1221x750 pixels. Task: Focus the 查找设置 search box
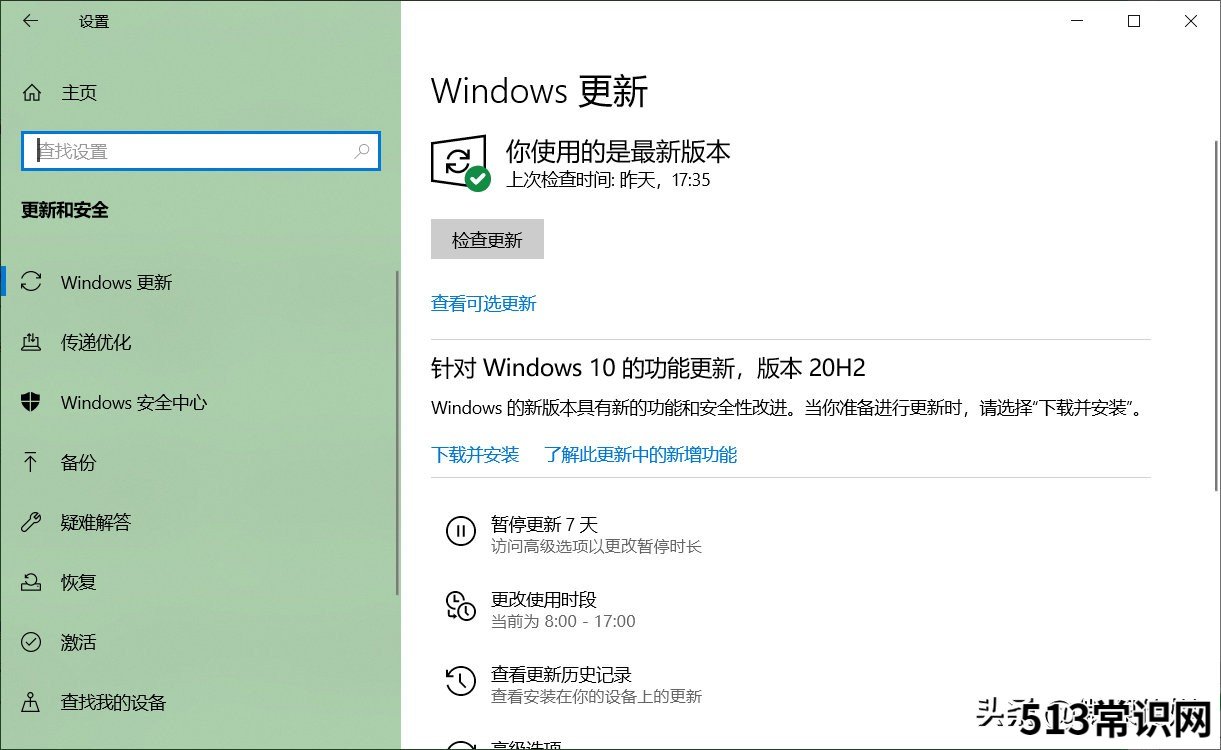point(201,151)
